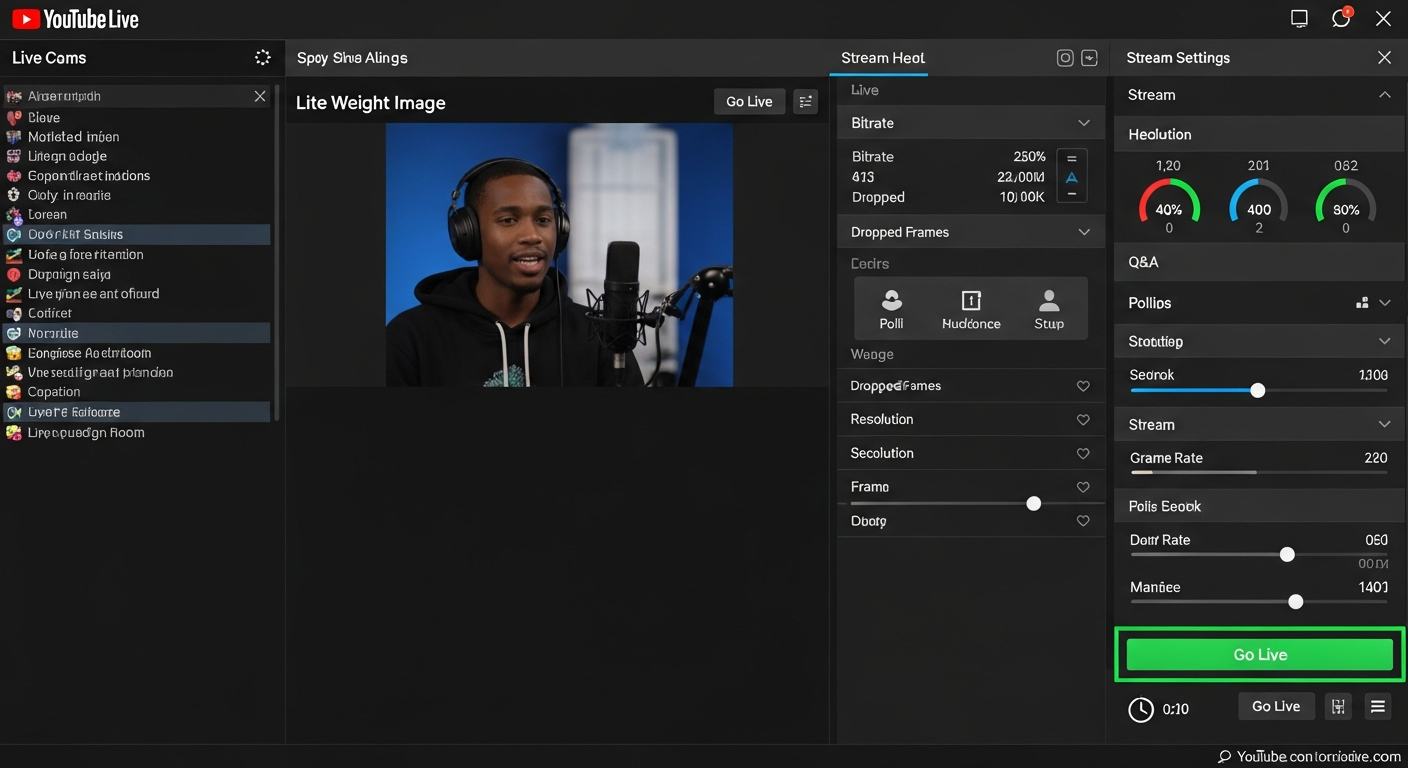The height and width of the screenshot is (768, 1408).
Task: Expand the Bitrate dropdown
Action: coord(1084,122)
